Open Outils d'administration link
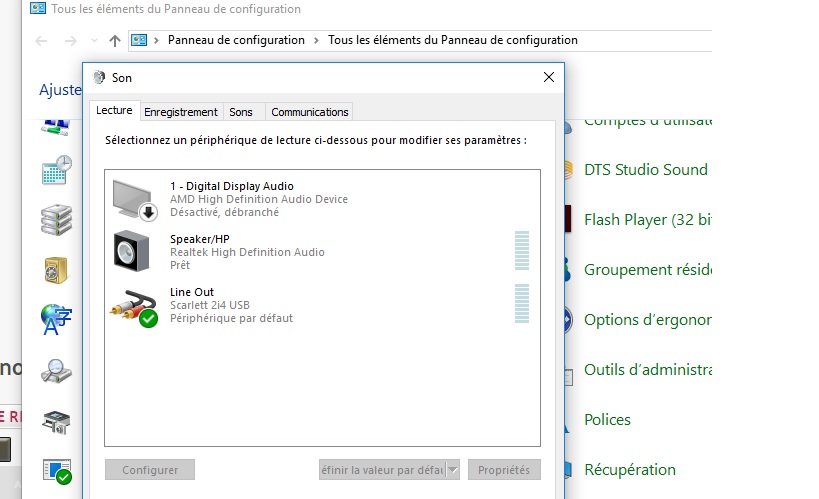 click(x=648, y=370)
